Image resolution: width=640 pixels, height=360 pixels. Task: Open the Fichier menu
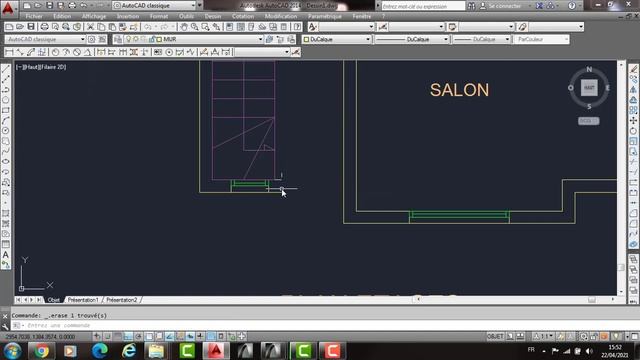(34, 16)
